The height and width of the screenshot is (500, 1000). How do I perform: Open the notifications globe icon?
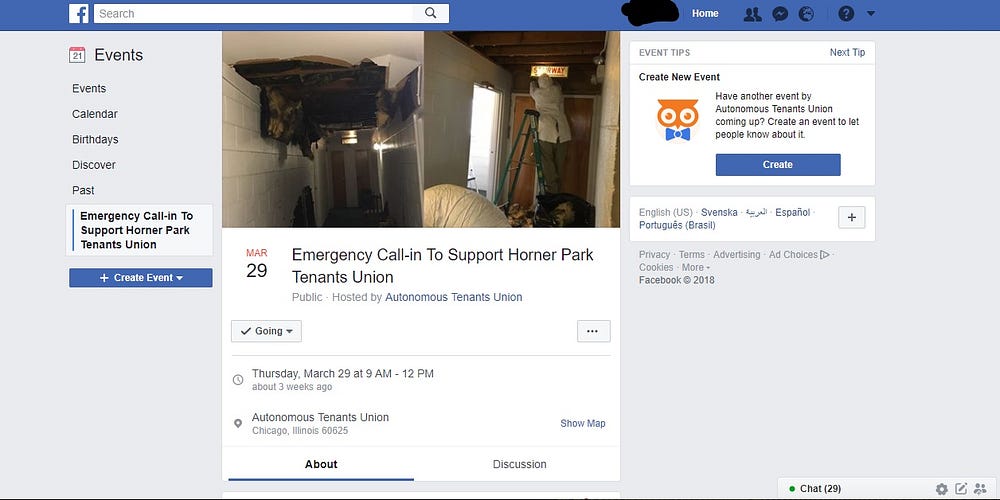pos(806,14)
